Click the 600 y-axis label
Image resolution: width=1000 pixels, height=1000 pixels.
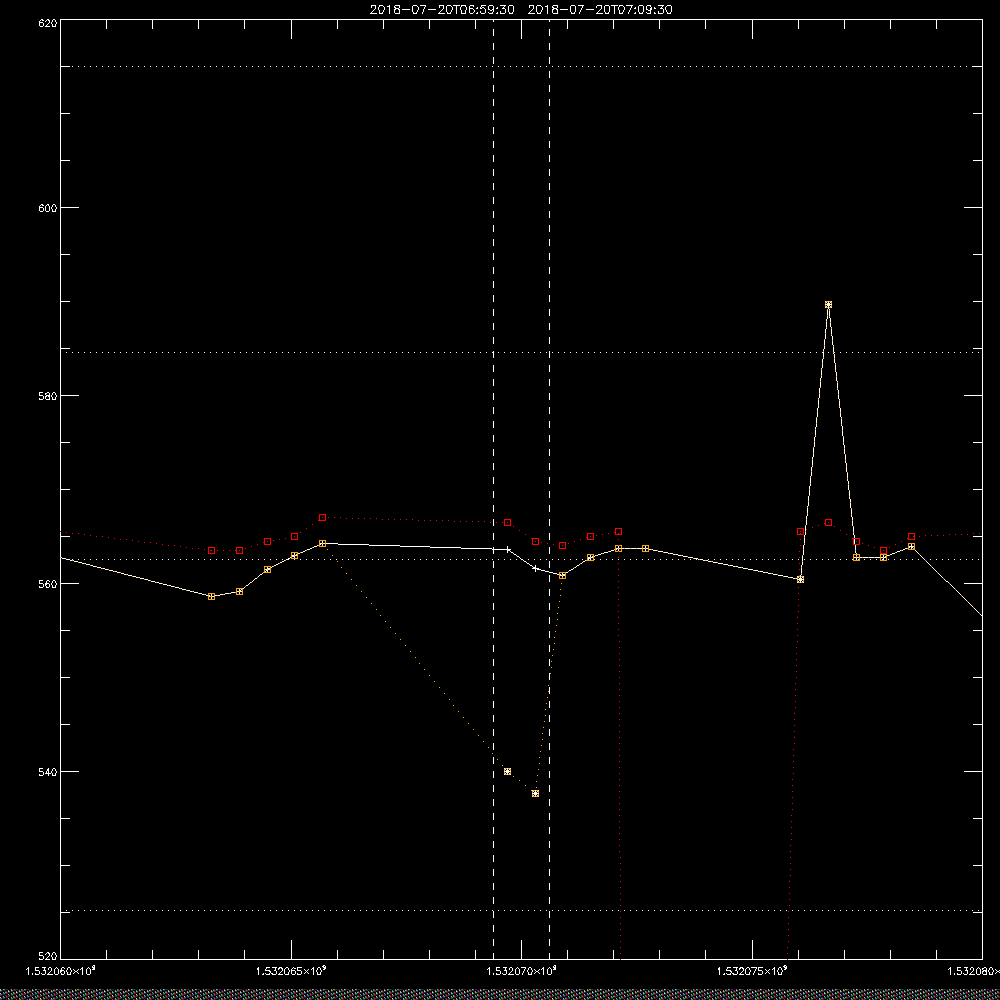tap(48, 208)
